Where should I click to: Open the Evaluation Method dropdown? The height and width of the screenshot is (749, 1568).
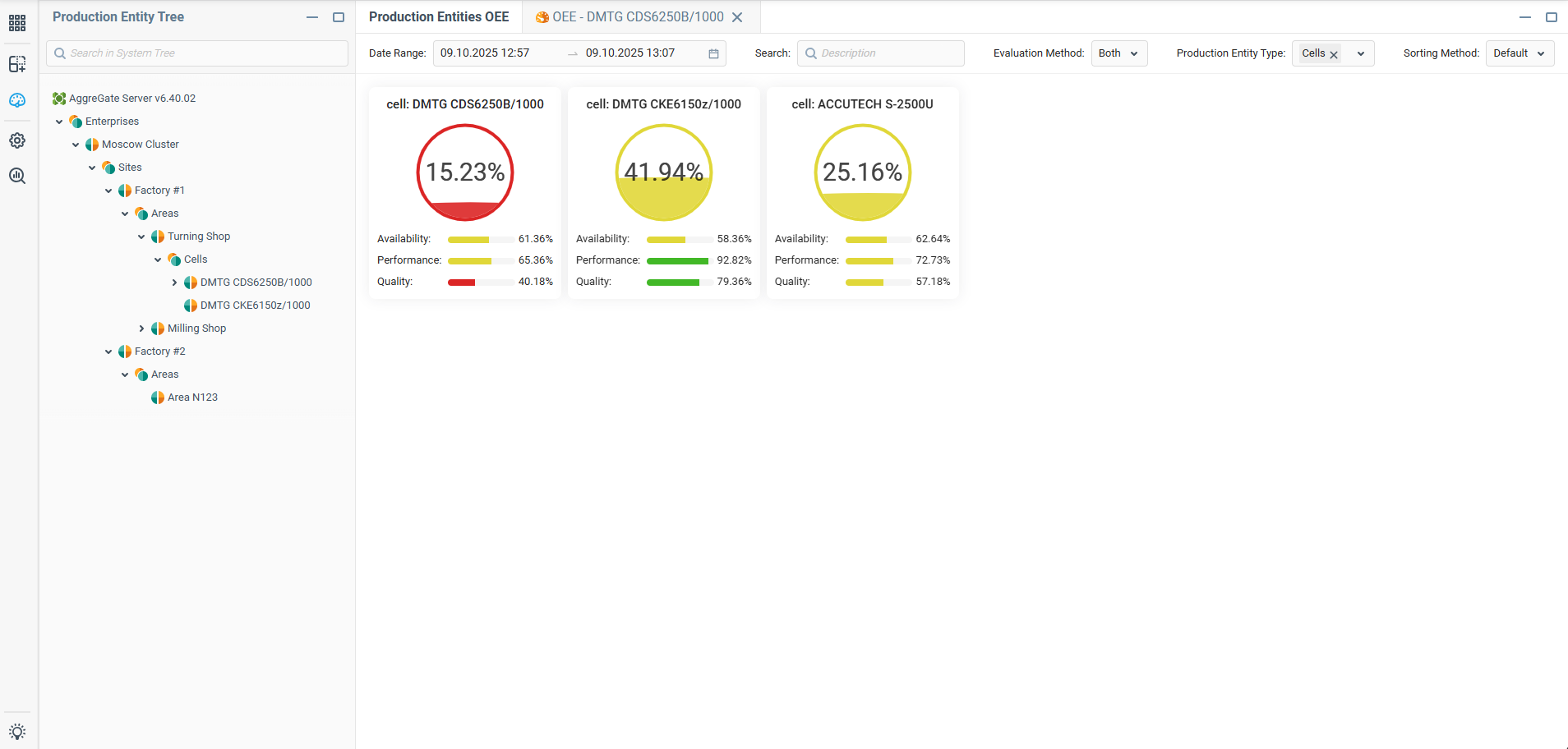pyautogui.click(x=1118, y=53)
